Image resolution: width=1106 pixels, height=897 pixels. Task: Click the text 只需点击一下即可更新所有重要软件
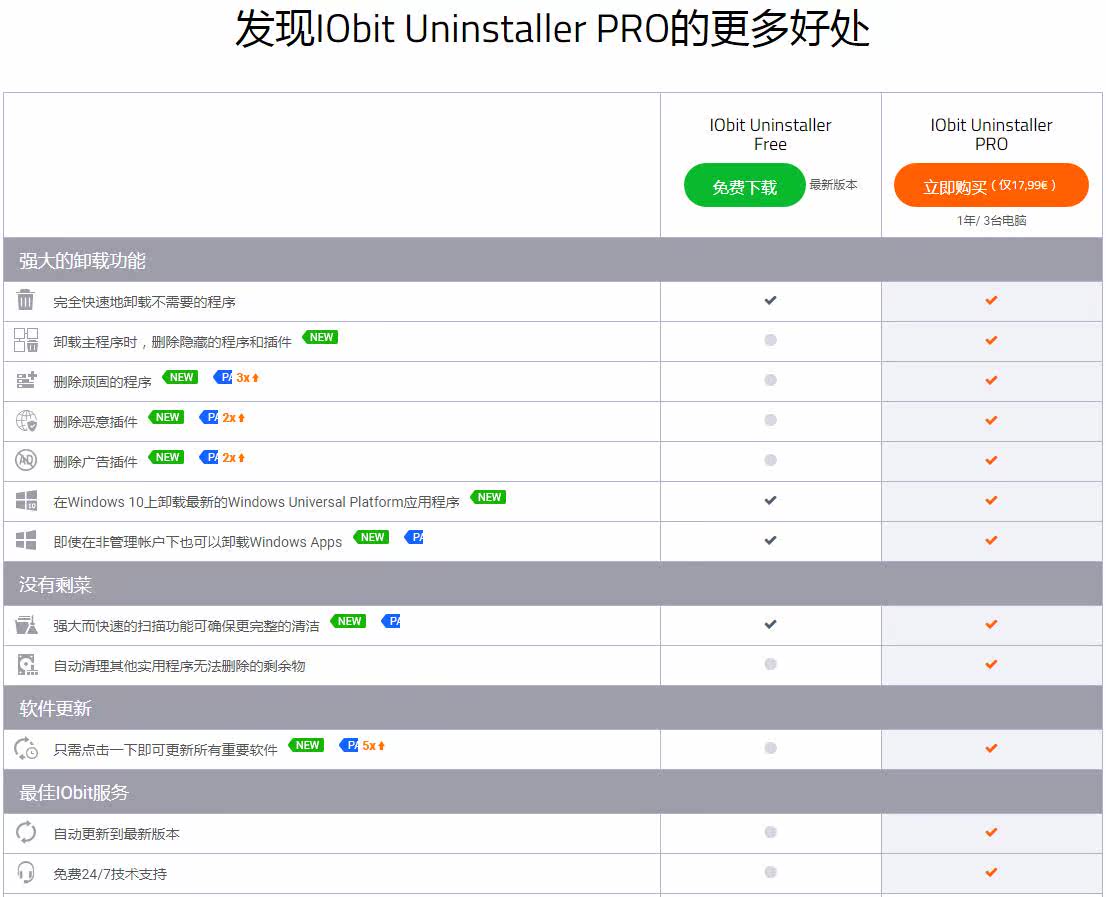click(x=165, y=750)
